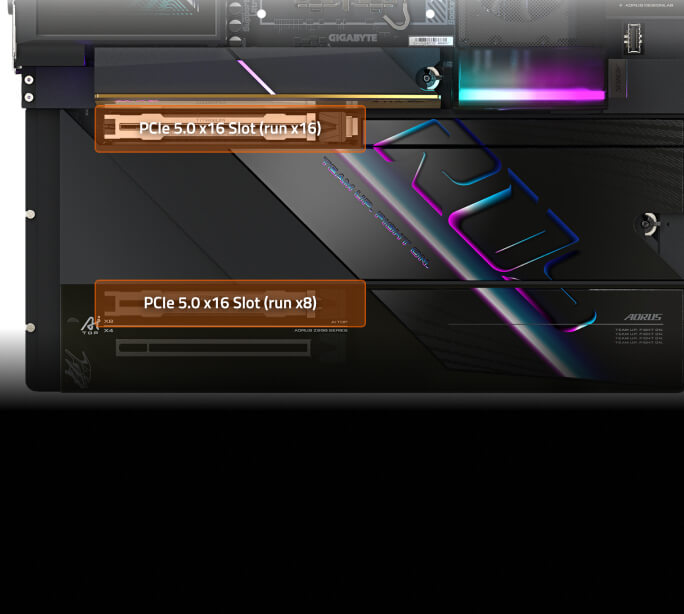Click the retention latch on the x16 slot
The width and height of the screenshot is (684, 614).
(x=352, y=128)
